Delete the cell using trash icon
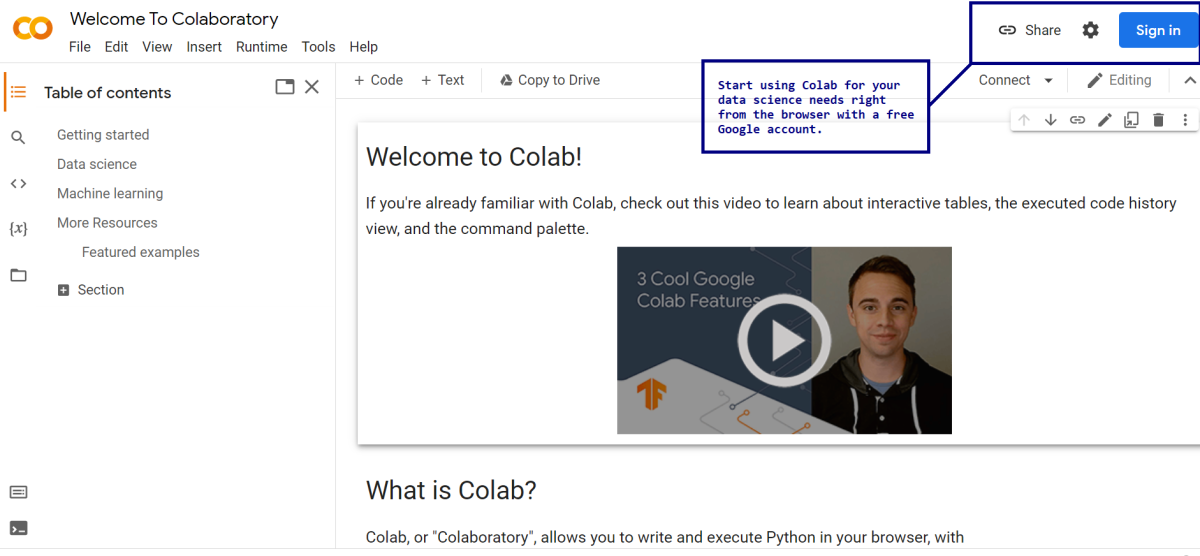 click(x=1158, y=120)
